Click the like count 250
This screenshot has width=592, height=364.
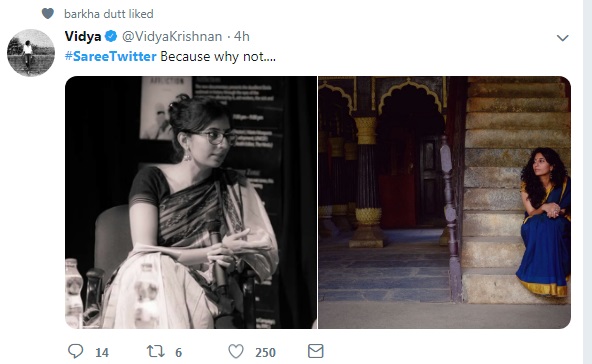point(265,353)
